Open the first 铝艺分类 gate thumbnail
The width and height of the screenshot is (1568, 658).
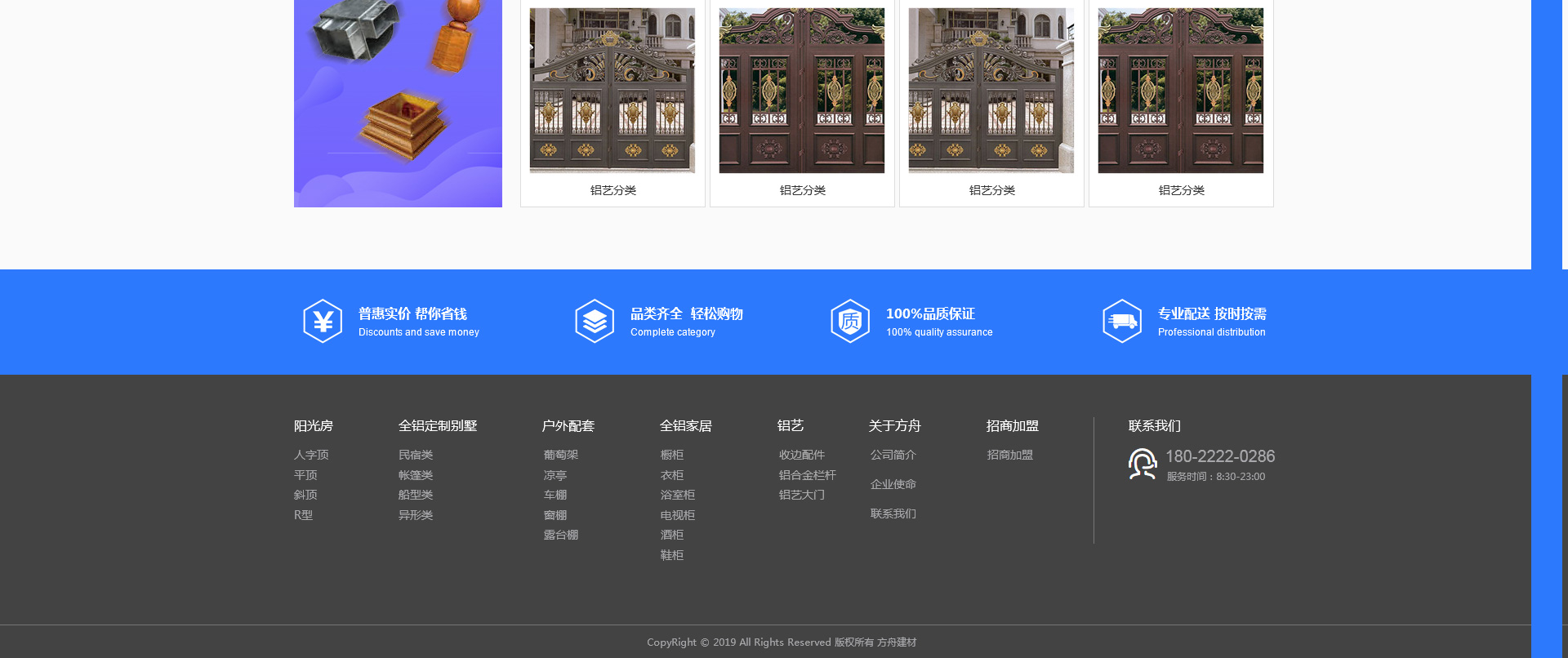pos(612,91)
